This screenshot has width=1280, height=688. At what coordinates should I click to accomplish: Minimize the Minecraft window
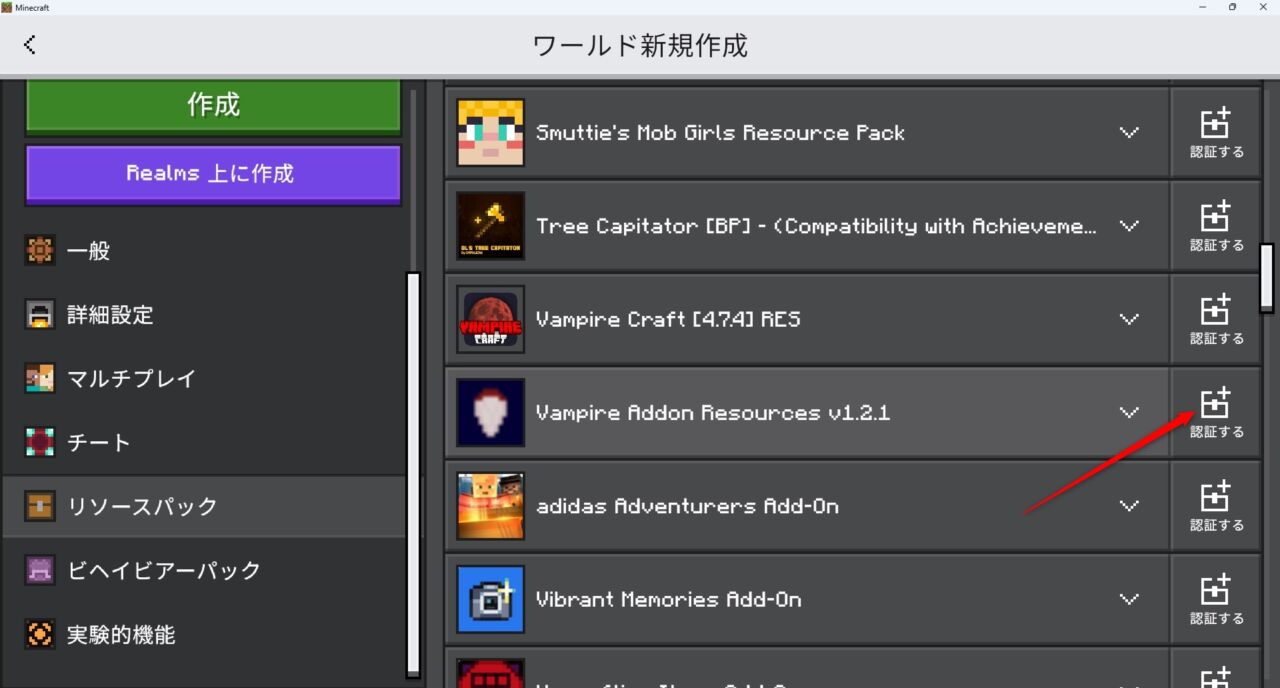(x=1202, y=7)
